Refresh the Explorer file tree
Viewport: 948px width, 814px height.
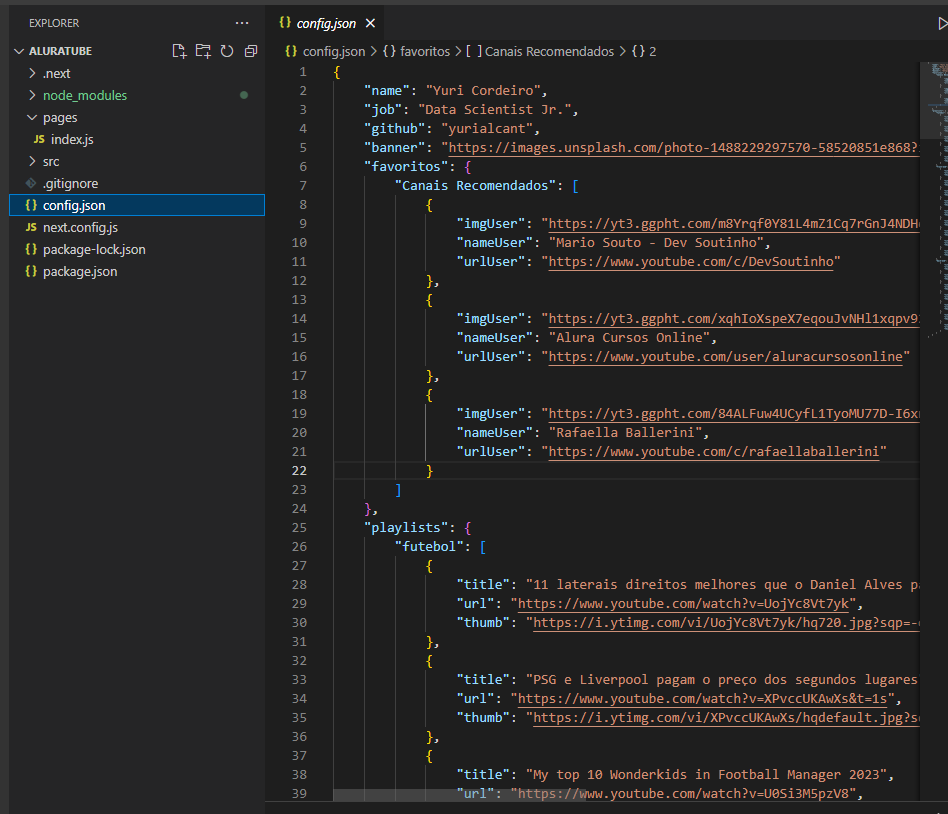coord(227,50)
